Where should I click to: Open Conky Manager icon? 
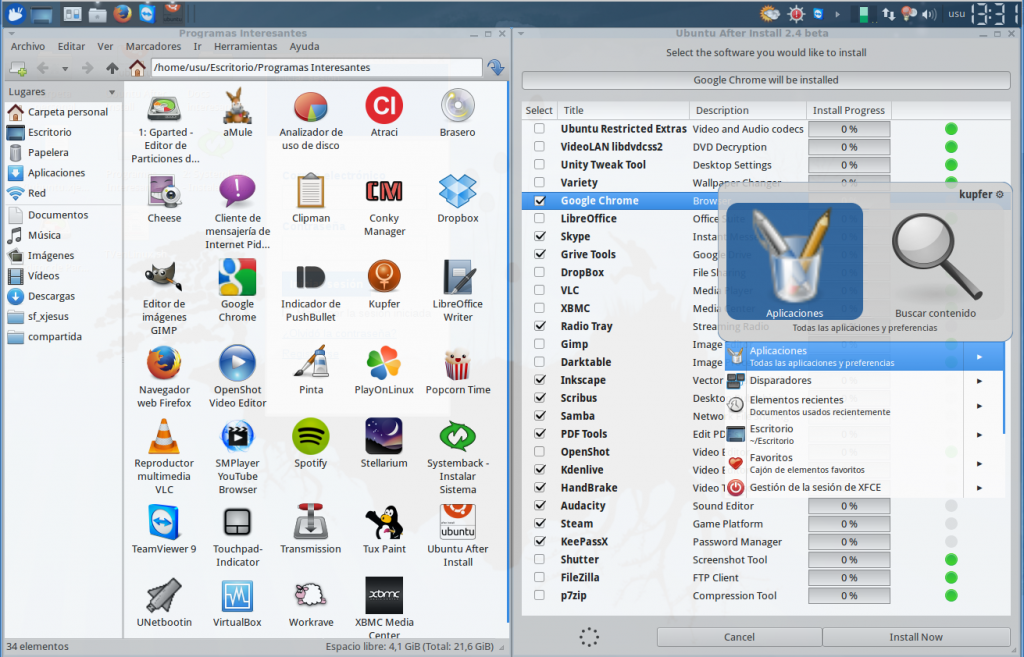tap(384, 191)
